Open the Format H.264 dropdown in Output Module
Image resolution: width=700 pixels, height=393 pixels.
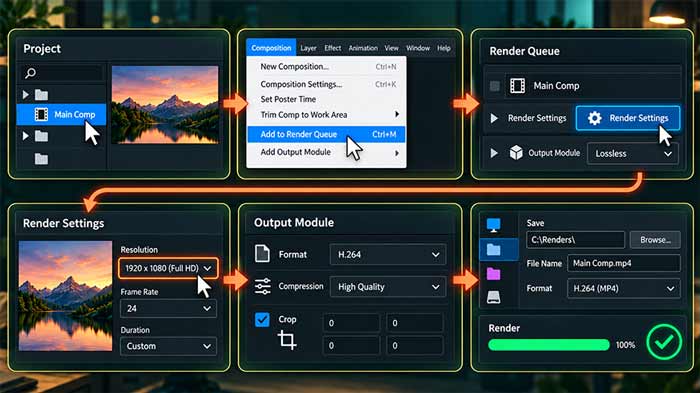click(388, 255)
